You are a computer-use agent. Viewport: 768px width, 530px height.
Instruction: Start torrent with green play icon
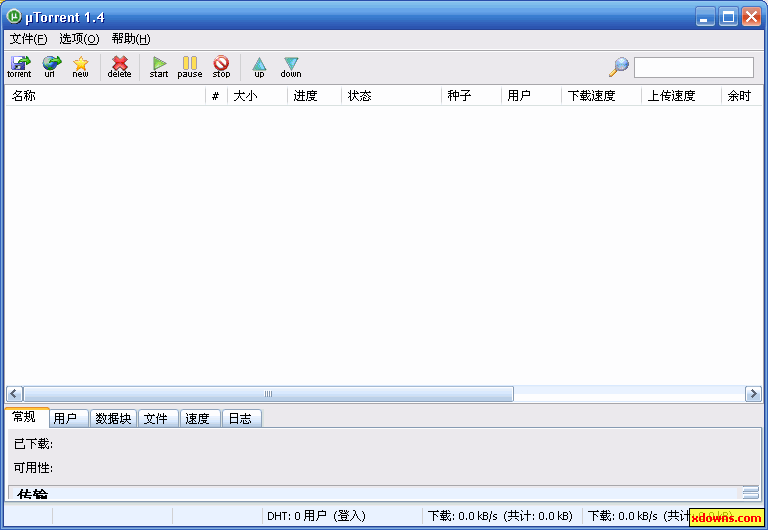pyautogui.click(x=159, y=67)
